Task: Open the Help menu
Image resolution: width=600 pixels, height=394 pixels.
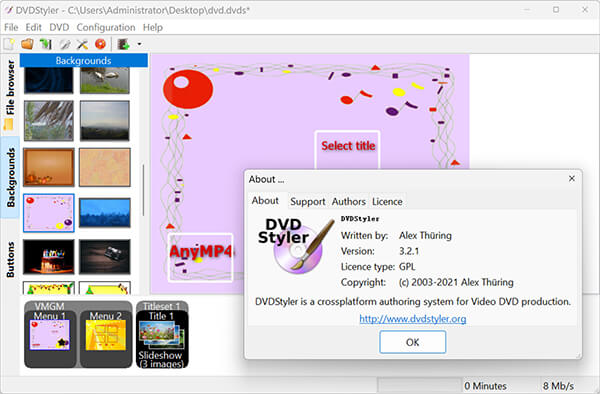Action: (x=153, y=28)
